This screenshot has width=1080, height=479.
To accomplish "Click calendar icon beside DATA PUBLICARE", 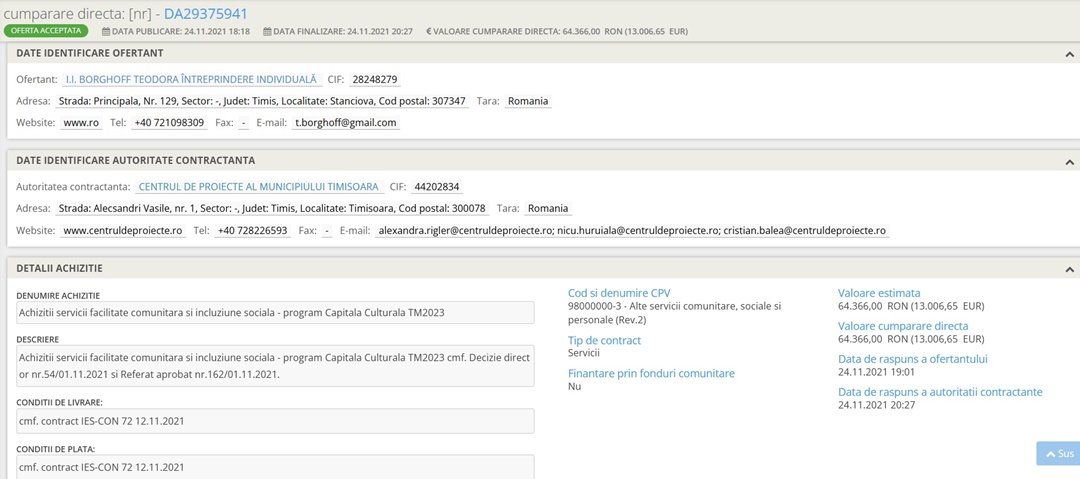I will point(106,32).
